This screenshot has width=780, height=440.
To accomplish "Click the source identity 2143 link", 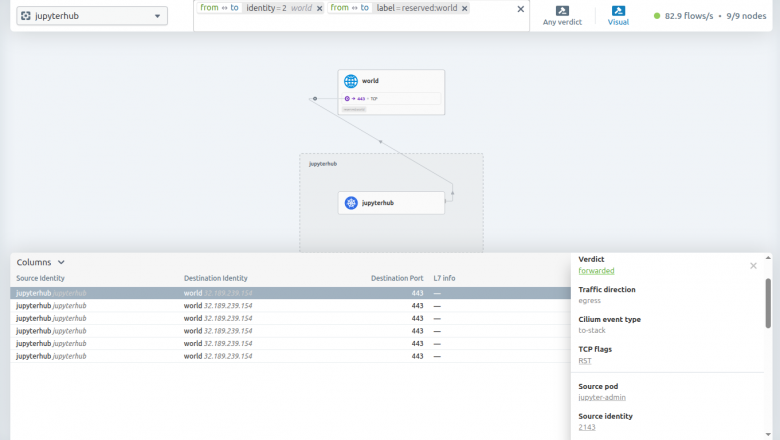I will [x=587, y=427].
